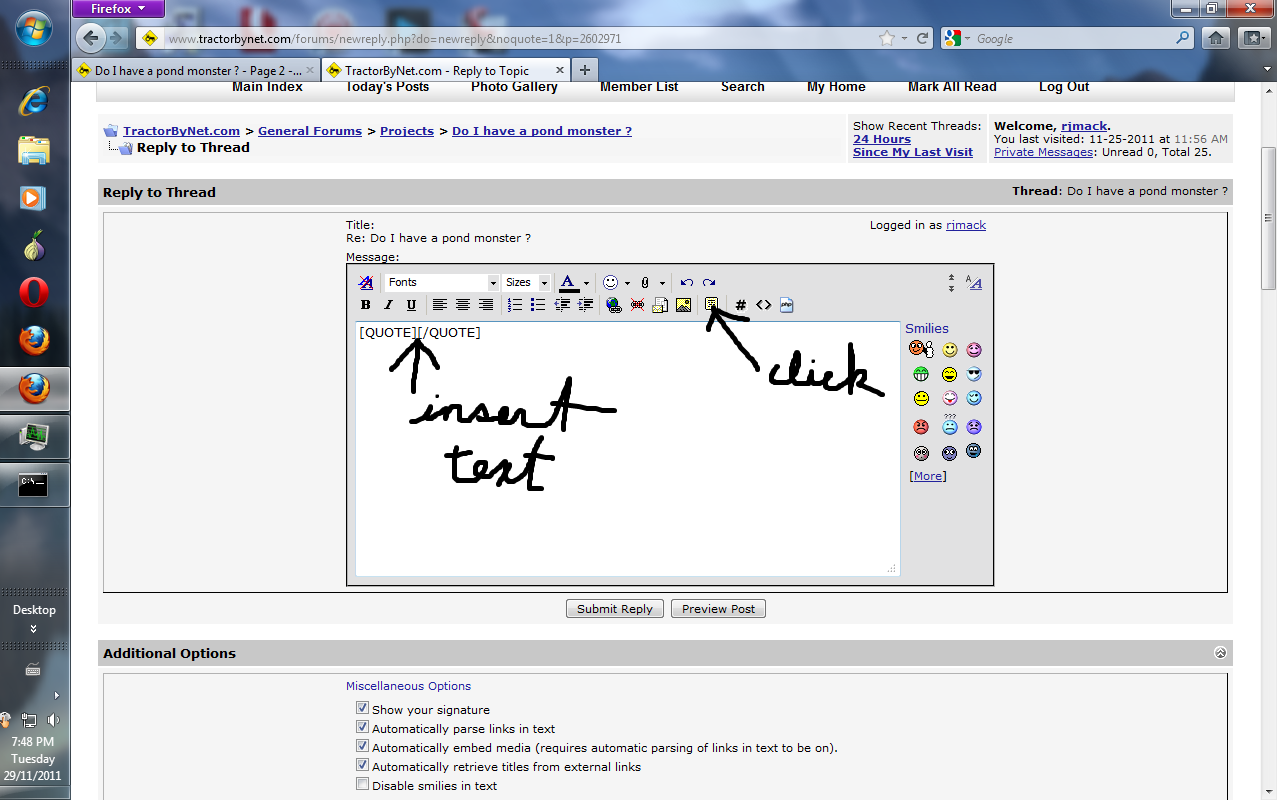Uncheck Show your signature option
The width and height of the screenshot is (1280, 800).
[x=363, y=709]
